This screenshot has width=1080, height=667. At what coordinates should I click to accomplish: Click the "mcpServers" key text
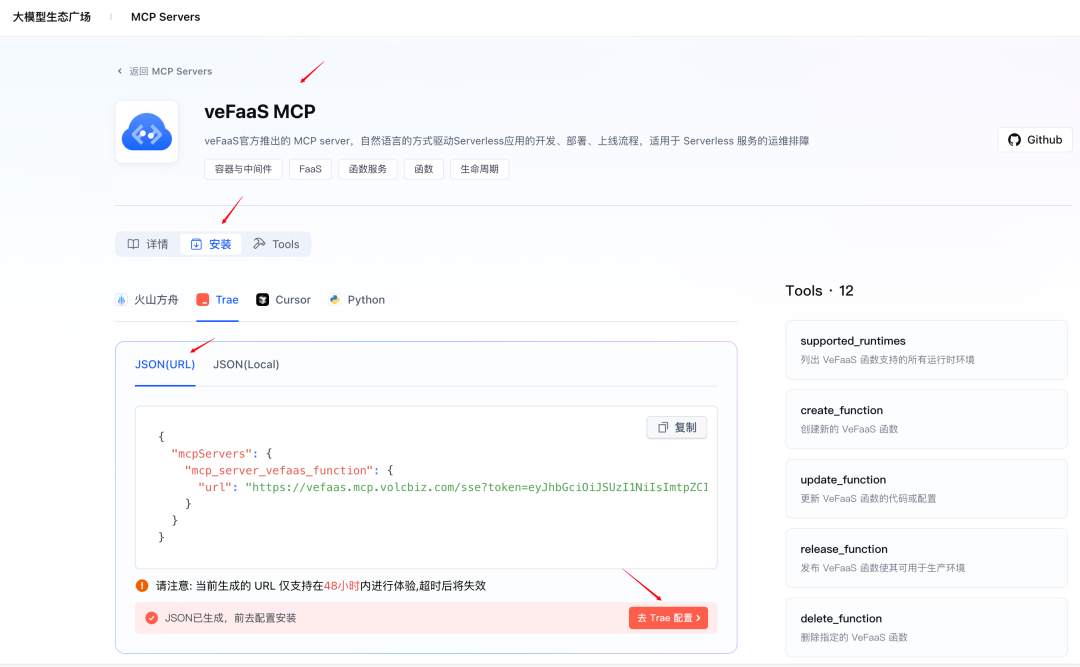pos(211,454)
